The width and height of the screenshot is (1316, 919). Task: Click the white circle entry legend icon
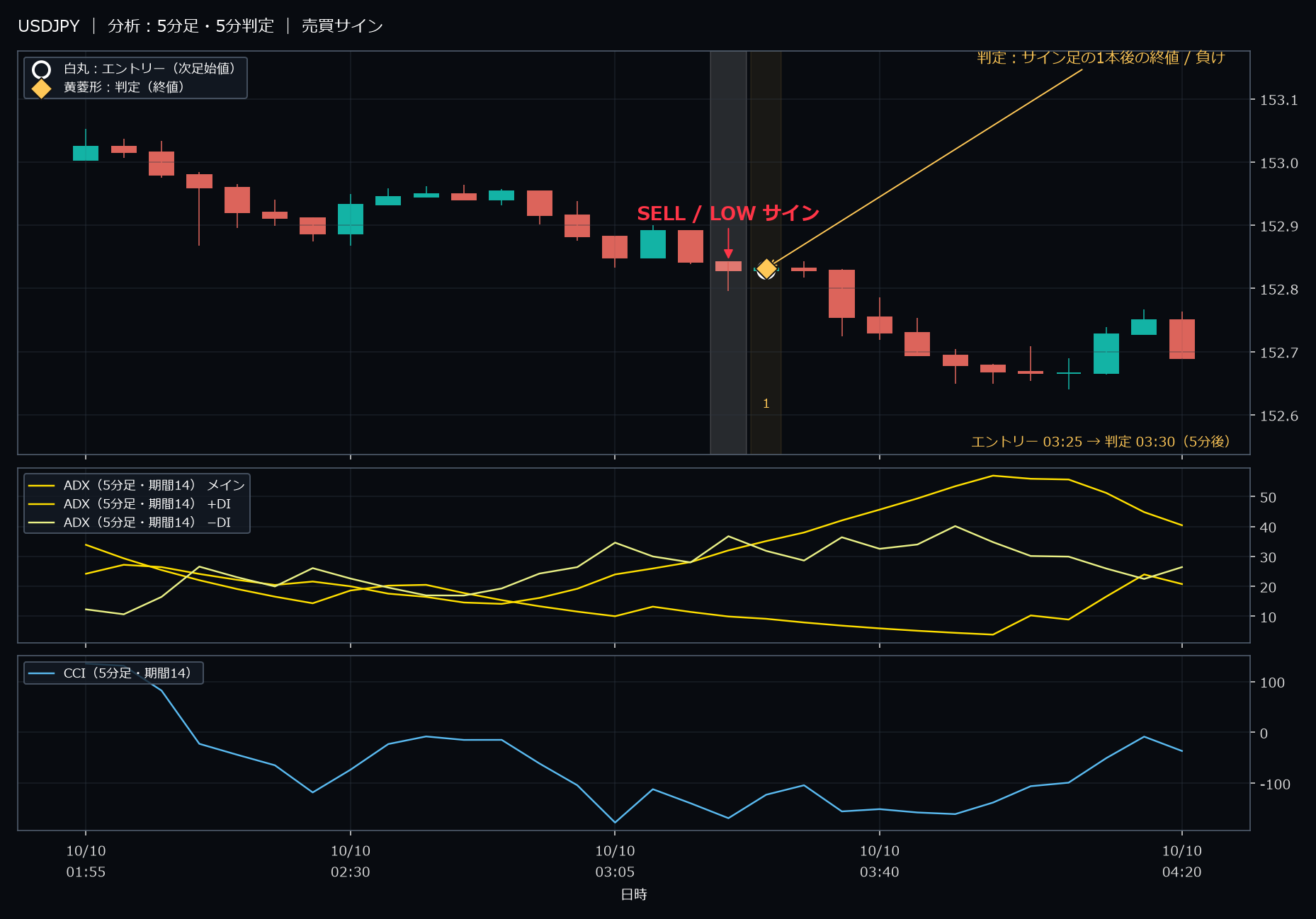[42, 69]
